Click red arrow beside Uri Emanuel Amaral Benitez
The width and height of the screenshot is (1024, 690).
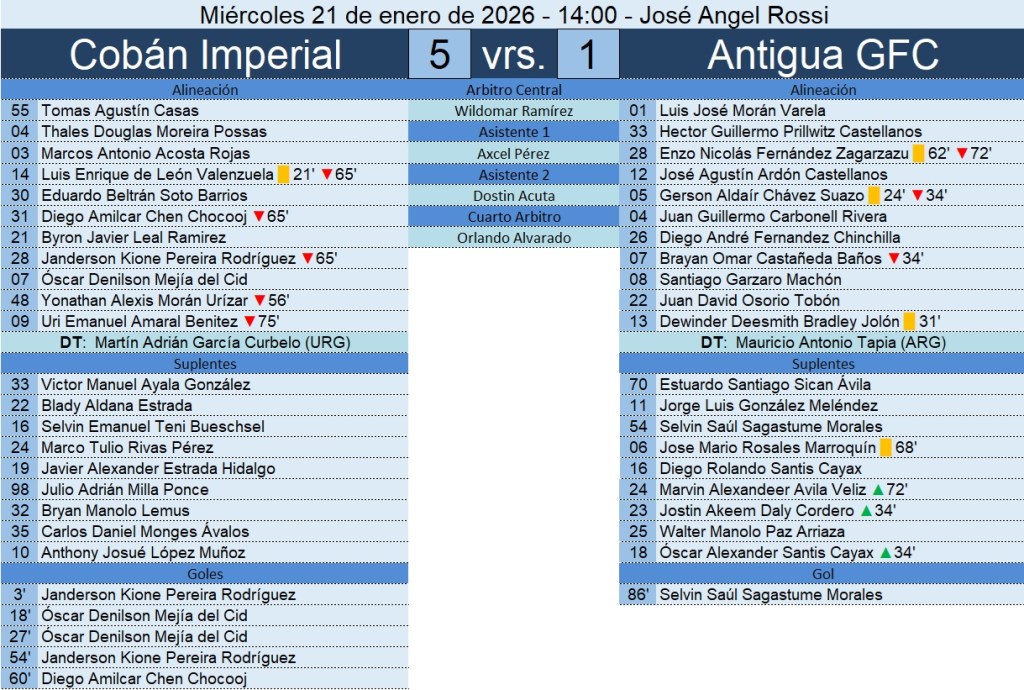[x=249, y=321]
